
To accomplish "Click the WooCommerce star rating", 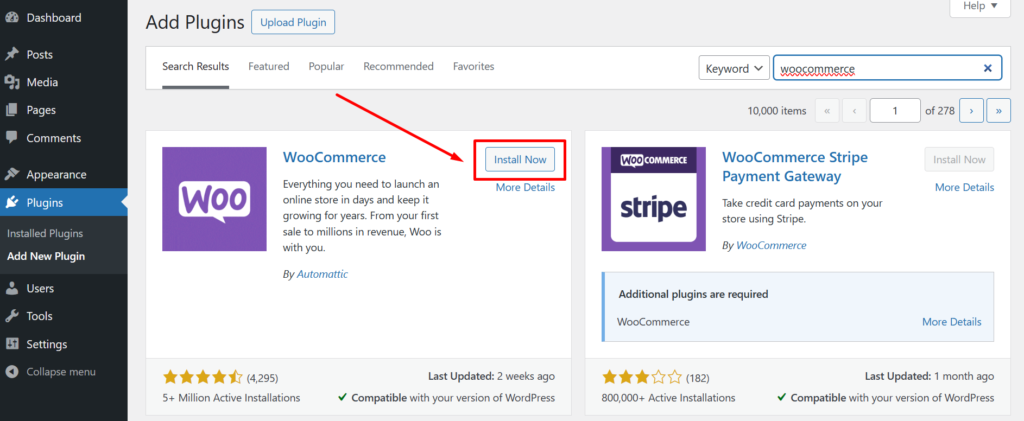I will pyautogui.click(x=203, y=377).
